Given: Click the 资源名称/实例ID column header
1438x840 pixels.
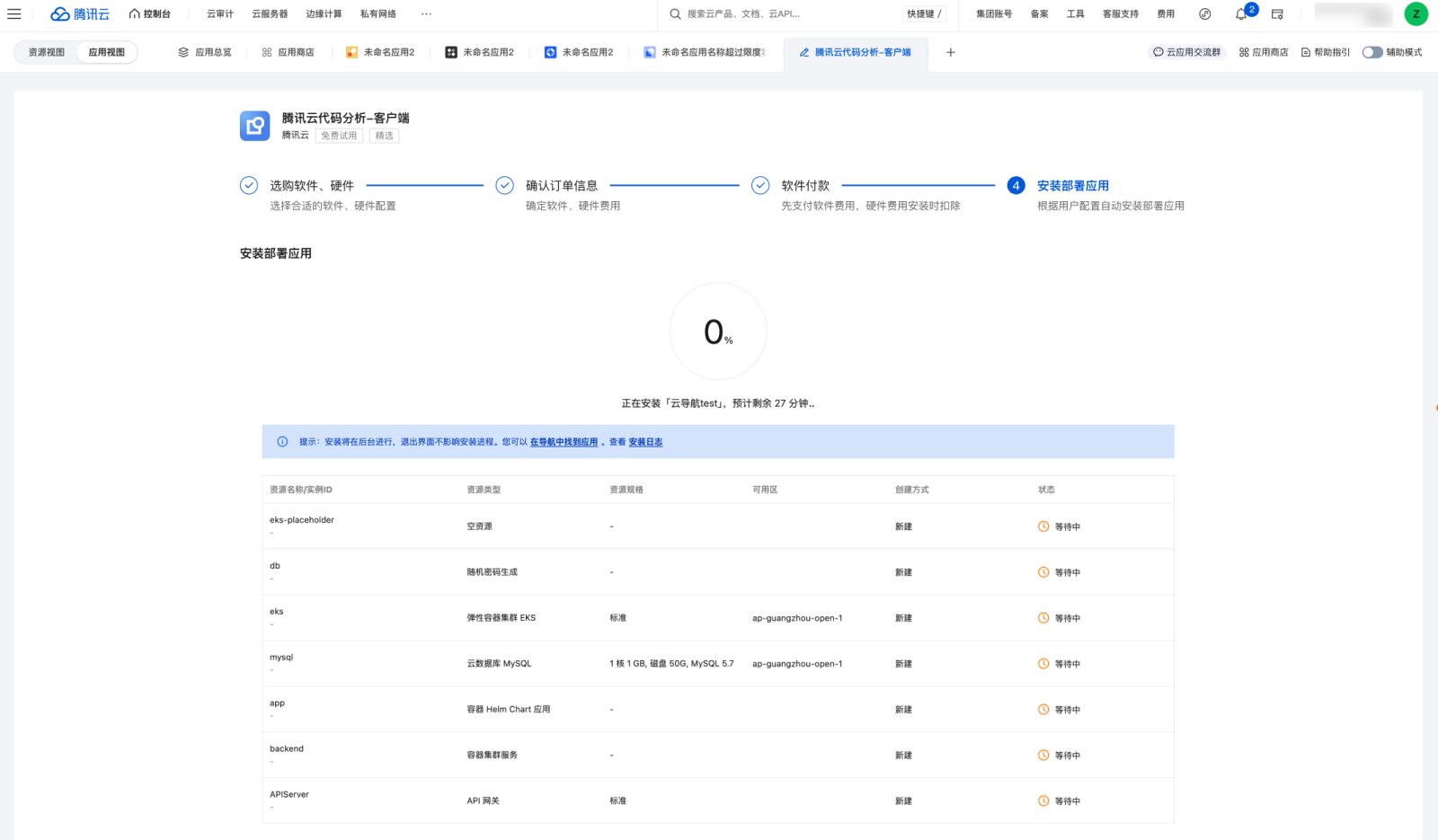Looking at the screenshot, I should pyautogui.click(x=301, y=490).
